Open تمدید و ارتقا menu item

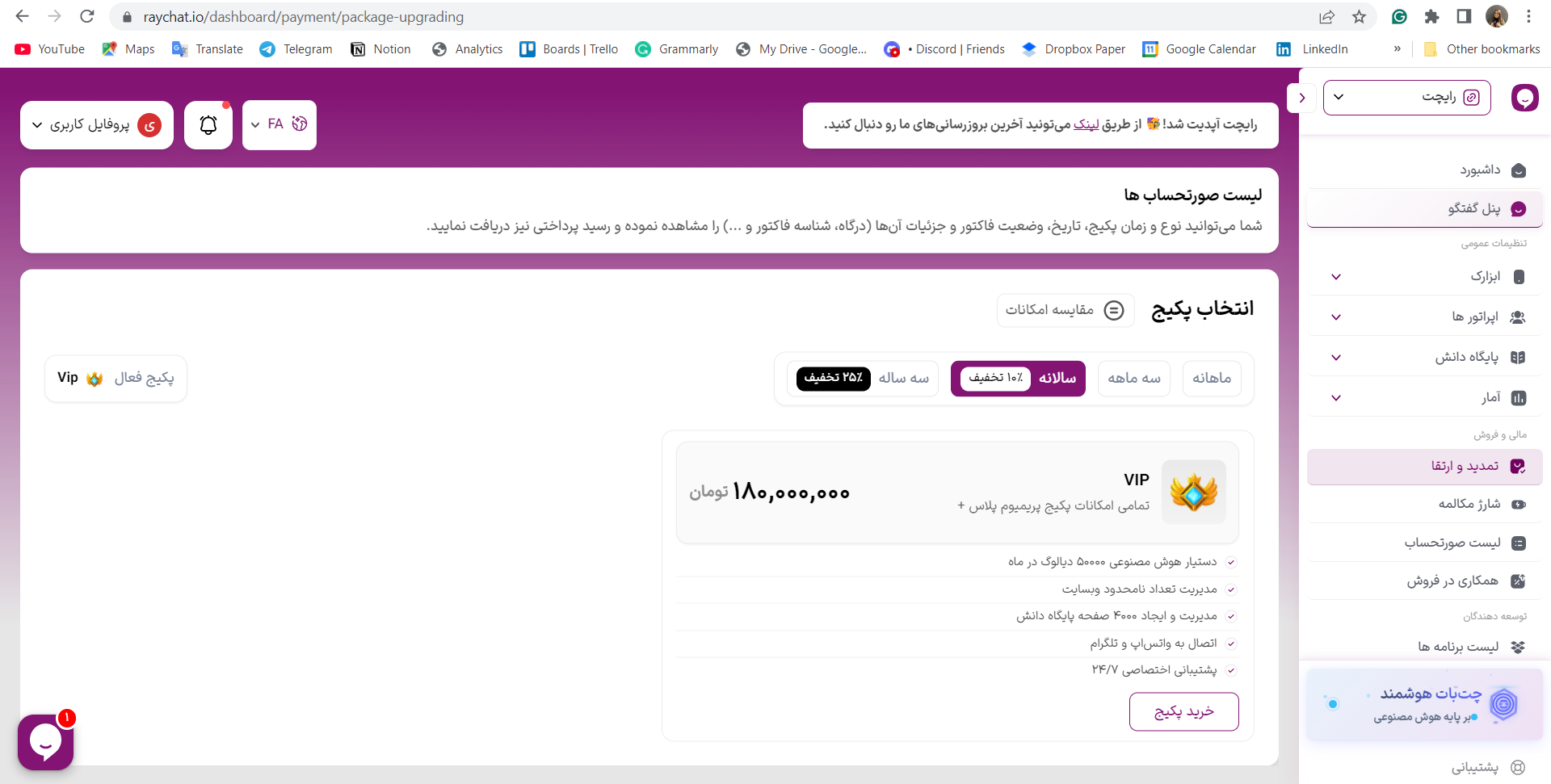[x=1425, y=467]
